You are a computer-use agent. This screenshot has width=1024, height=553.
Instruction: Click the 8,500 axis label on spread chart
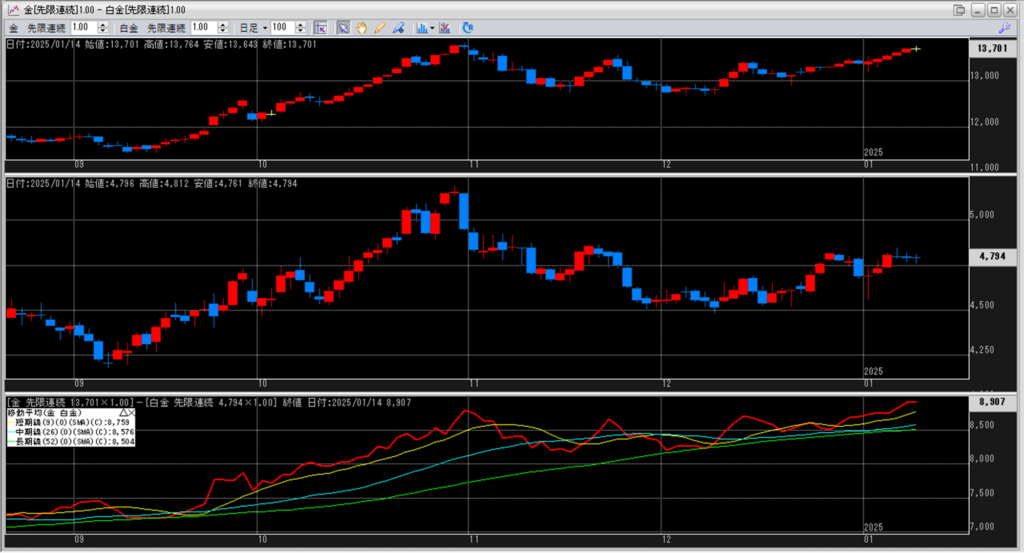tap(982, 425)
